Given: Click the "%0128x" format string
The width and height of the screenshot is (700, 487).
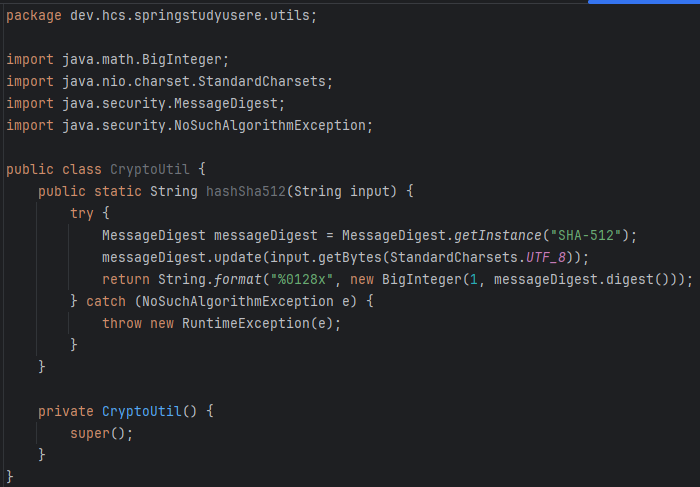Looking at the screenshot, I should pyautogui.click(x=301, y=279).
